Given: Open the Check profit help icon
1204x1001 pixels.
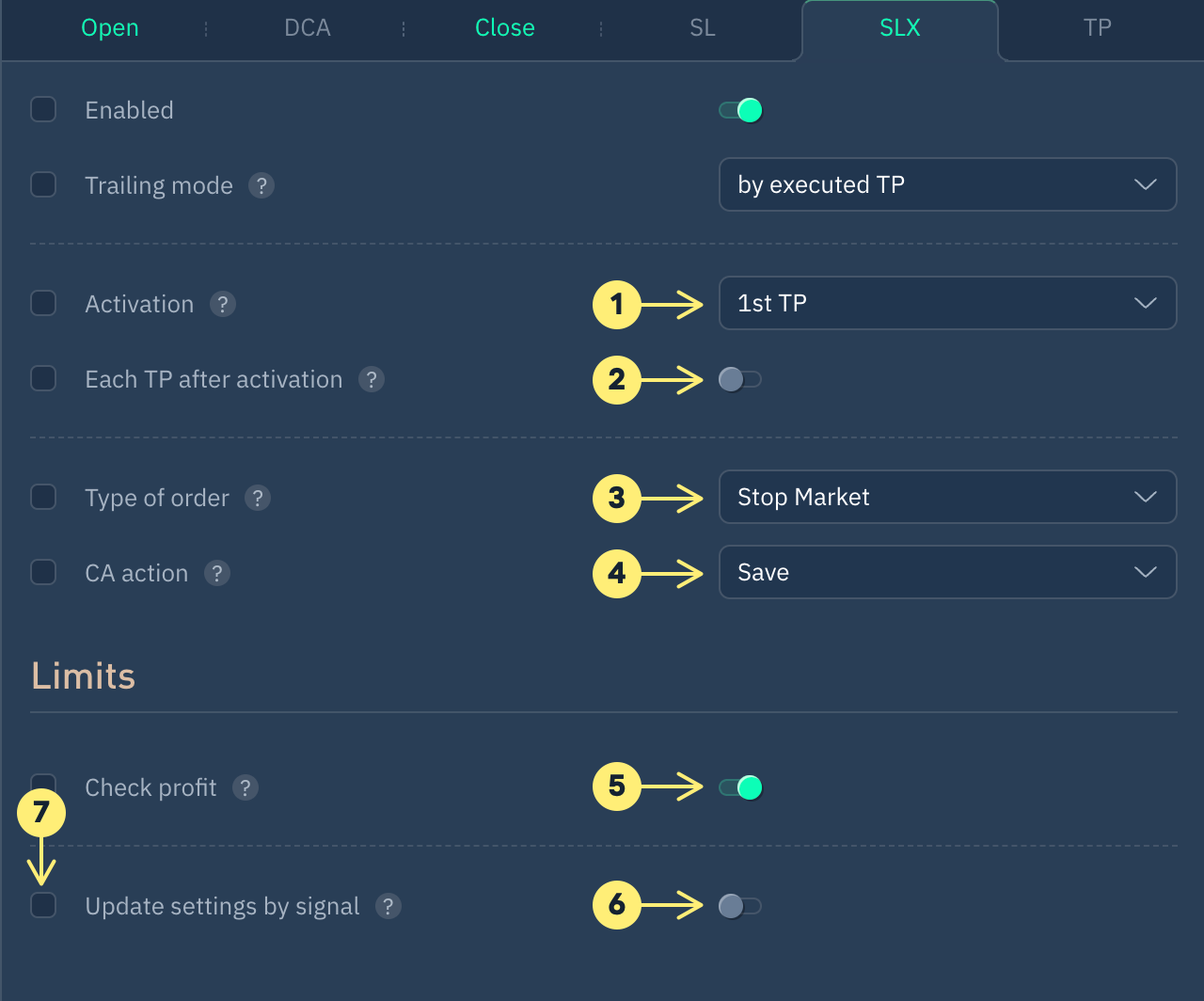Looking at the screenshot, I should tap(246, 787).
